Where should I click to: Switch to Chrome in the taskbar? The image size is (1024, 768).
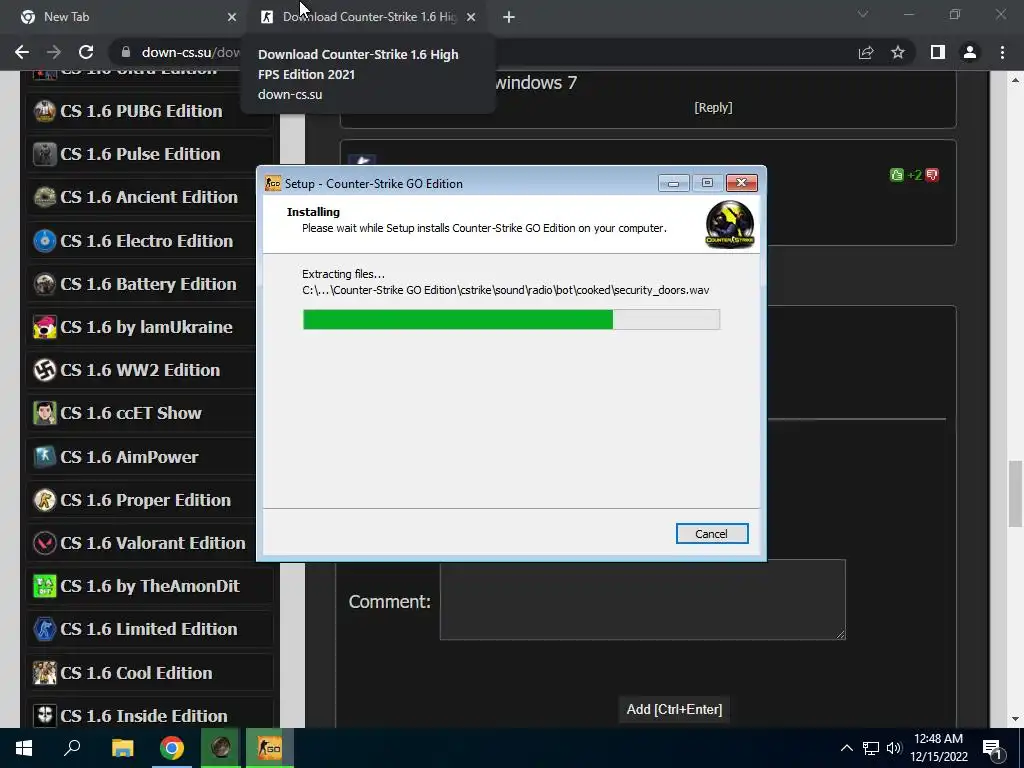172,748
